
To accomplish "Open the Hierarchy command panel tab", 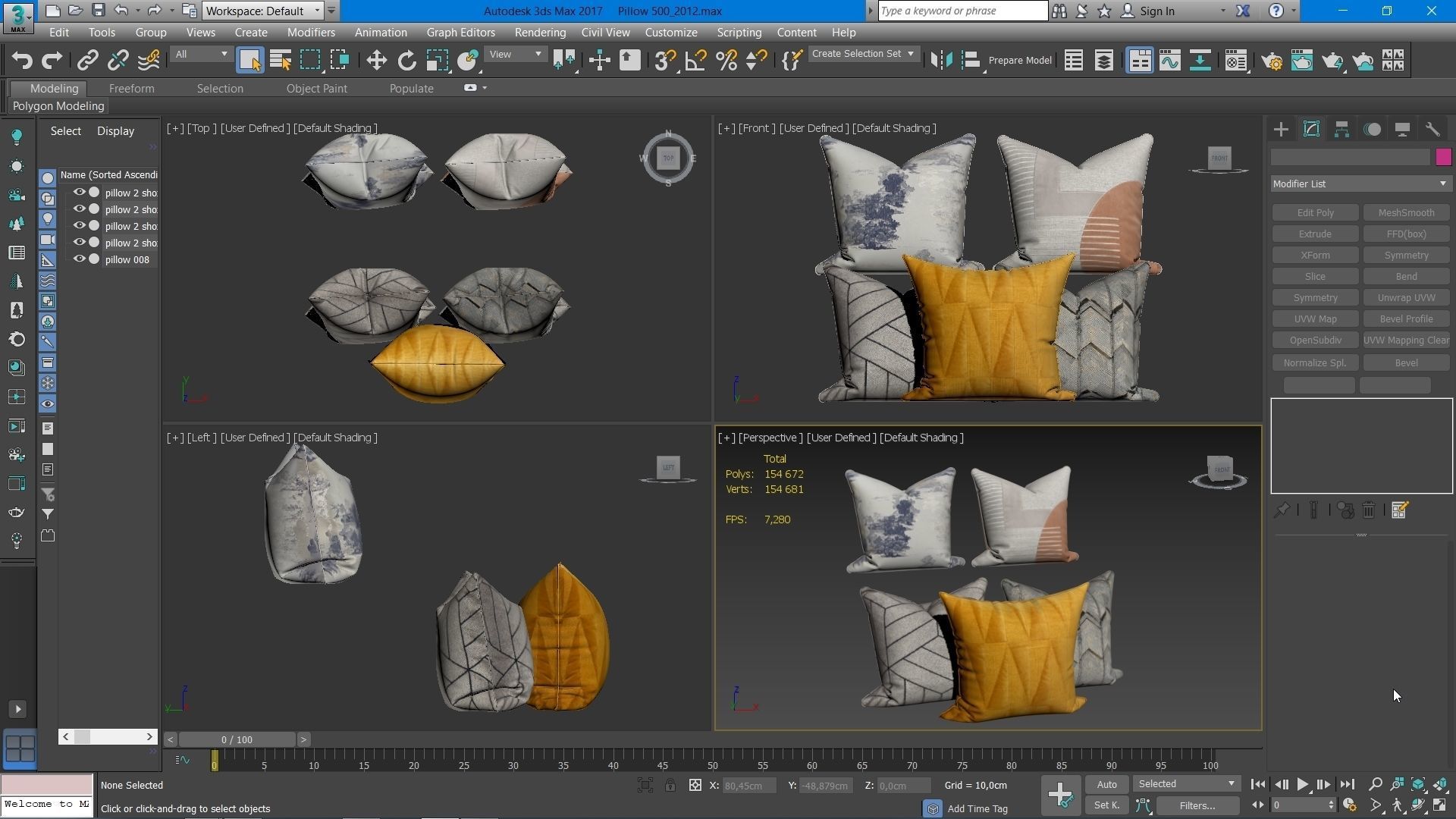I will pos(1341,130).
